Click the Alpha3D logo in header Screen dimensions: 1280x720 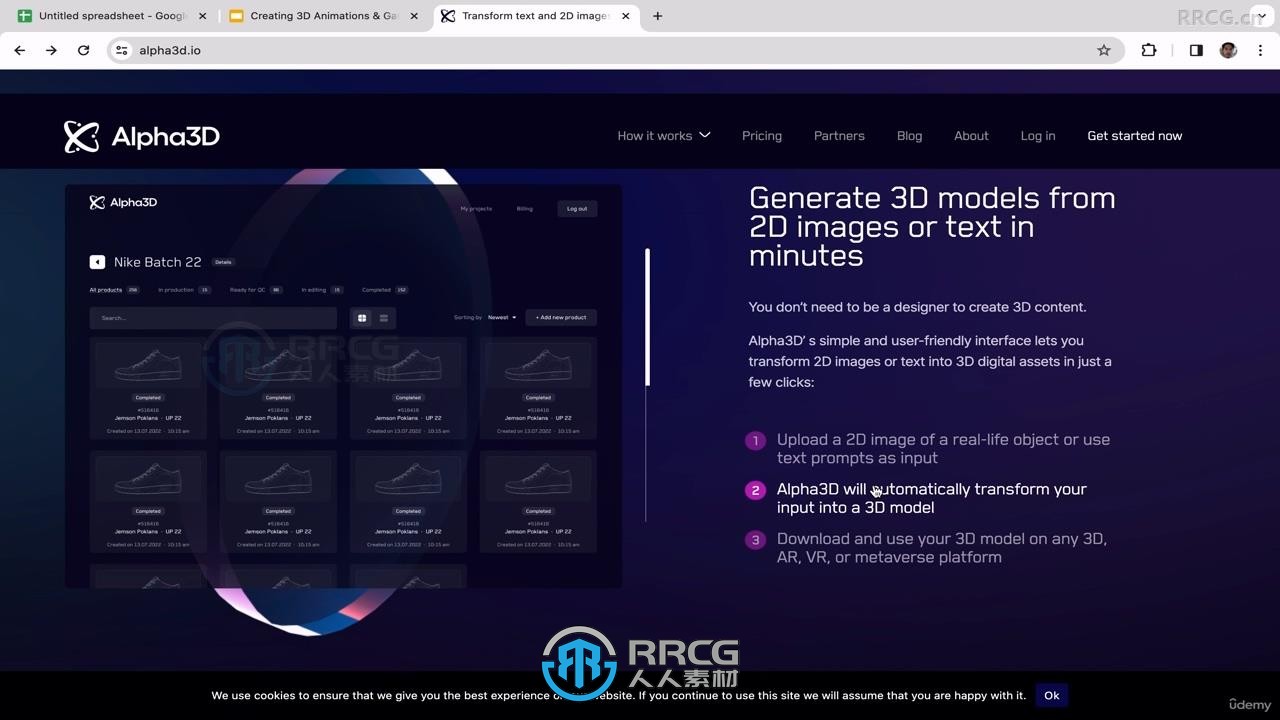click(141, 136)
